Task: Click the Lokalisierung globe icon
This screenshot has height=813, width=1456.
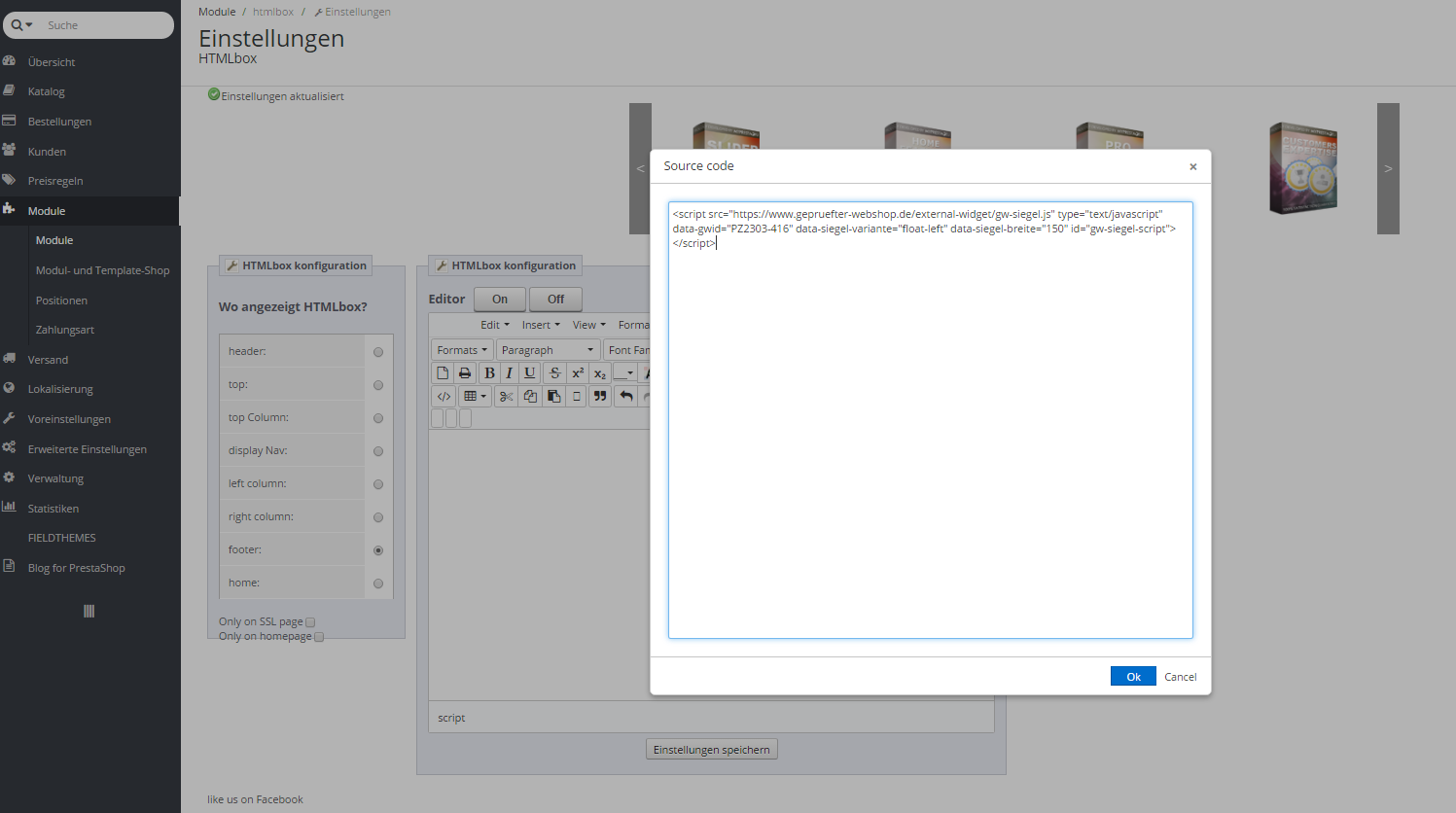Action: (x=9, y=388)
